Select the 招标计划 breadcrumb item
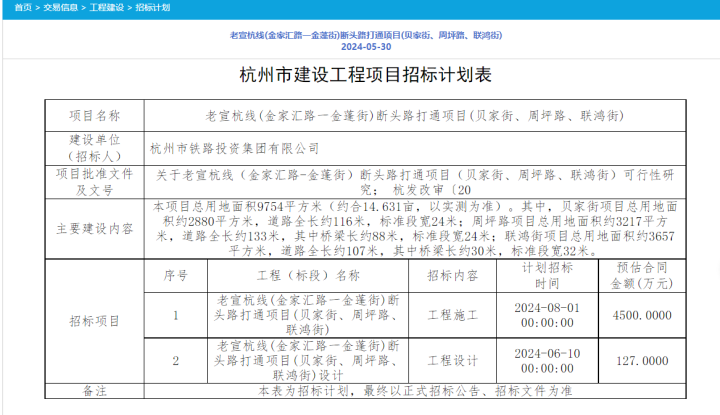The image size is (720, 415). point(153,7)
